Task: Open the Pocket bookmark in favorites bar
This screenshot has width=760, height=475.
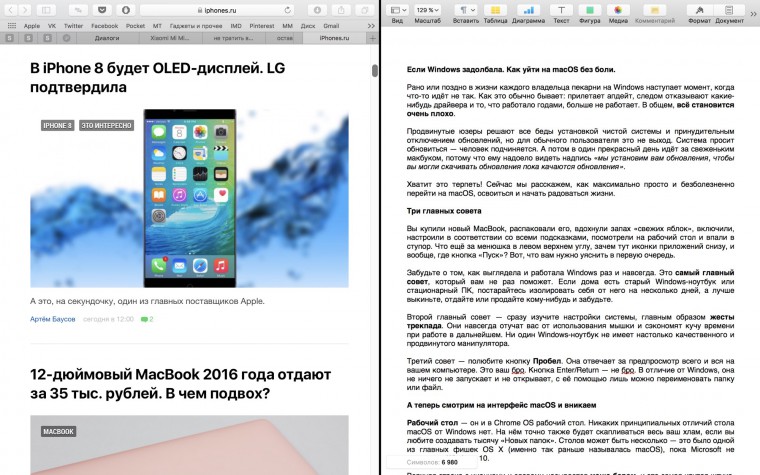Action: (x=135, y=26)
